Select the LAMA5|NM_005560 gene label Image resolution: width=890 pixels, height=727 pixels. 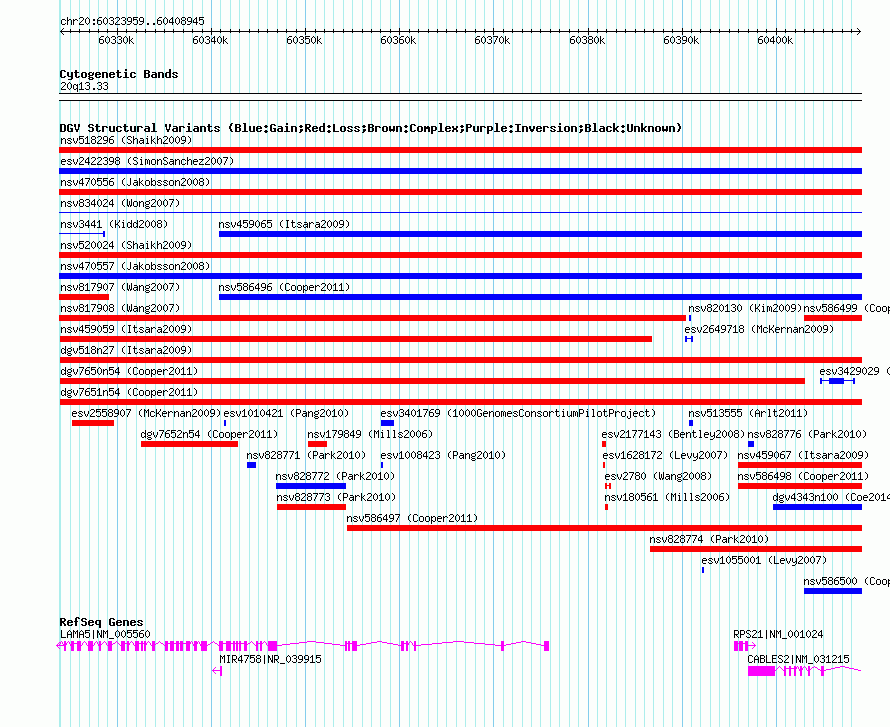tap(106, 634)
